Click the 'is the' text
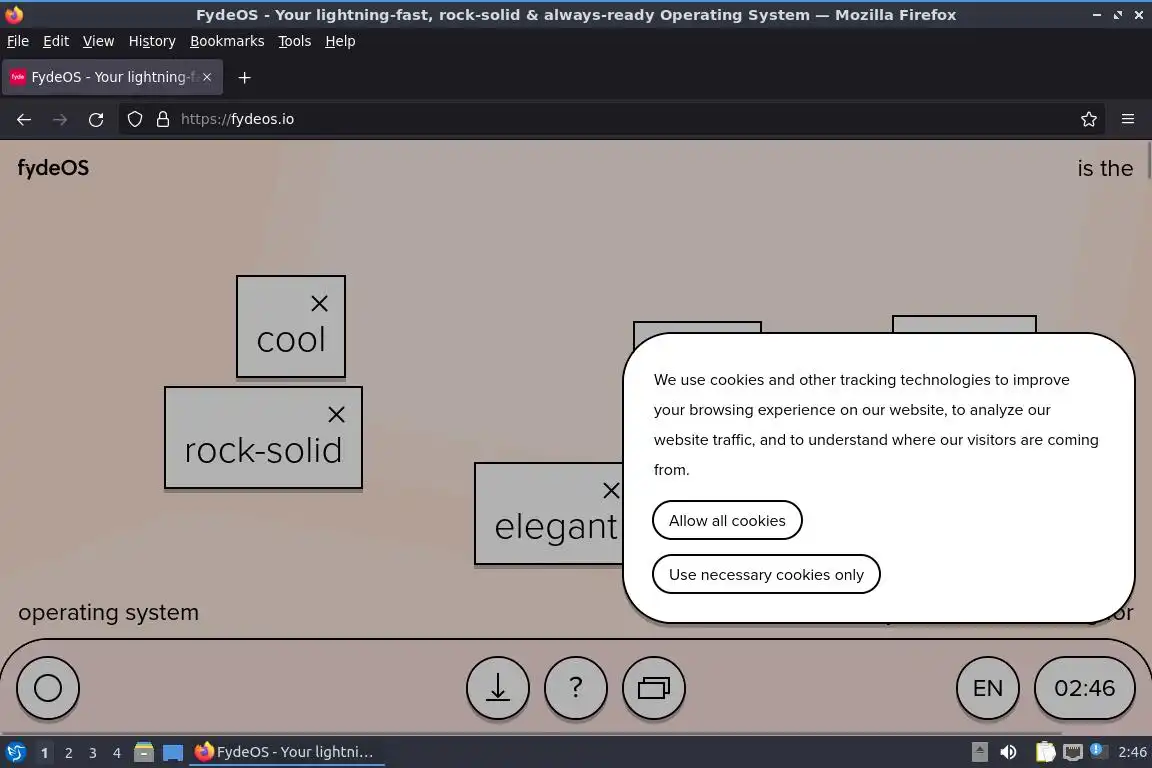Image resolution: width=1152 pixels, height=768 pixels. pyautogui.click(x=1105, y=168)
